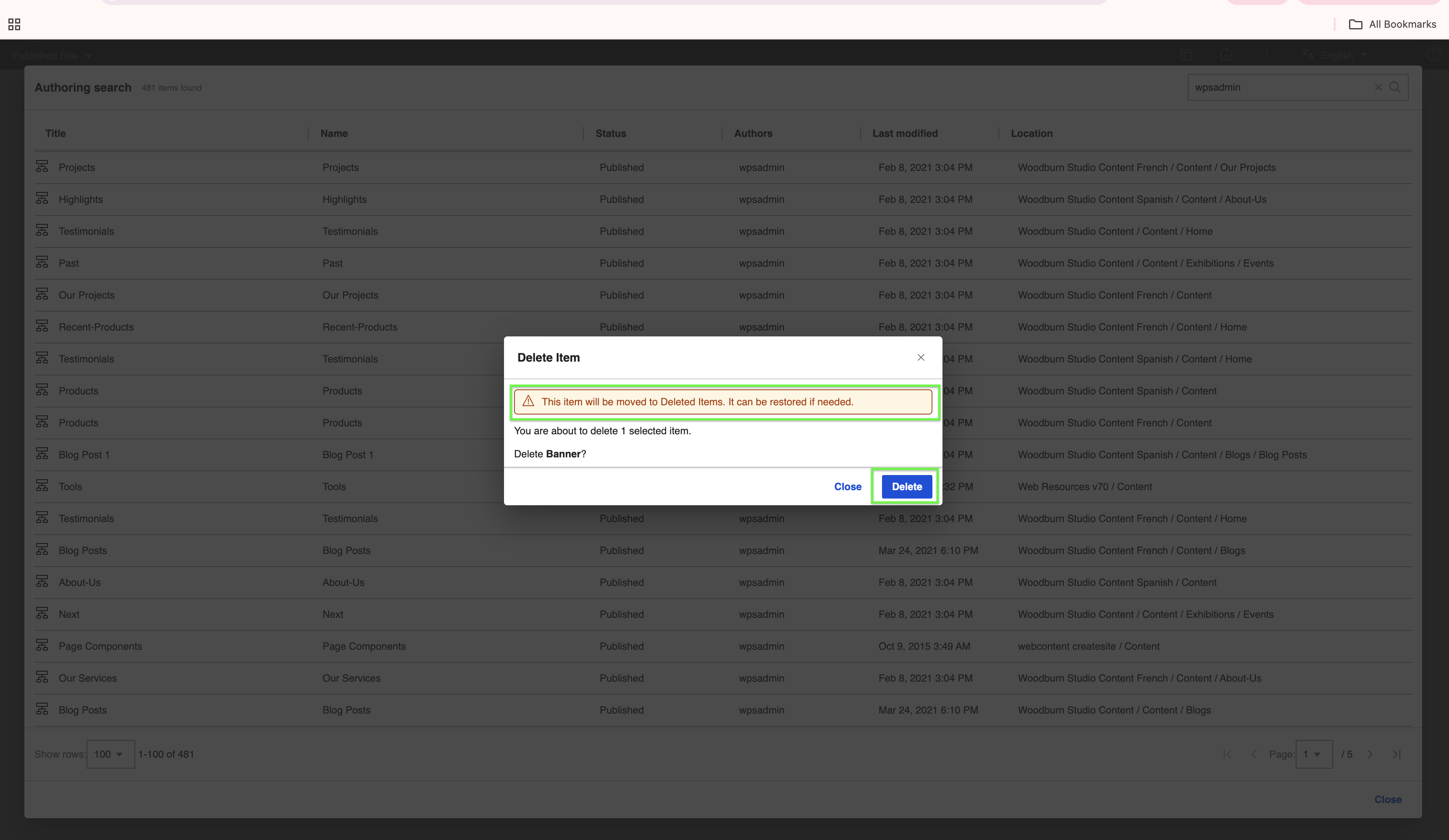The image size is (1449, 840).
Task: Close Delete Item dialog with X icon
Action: pos(921,357)
